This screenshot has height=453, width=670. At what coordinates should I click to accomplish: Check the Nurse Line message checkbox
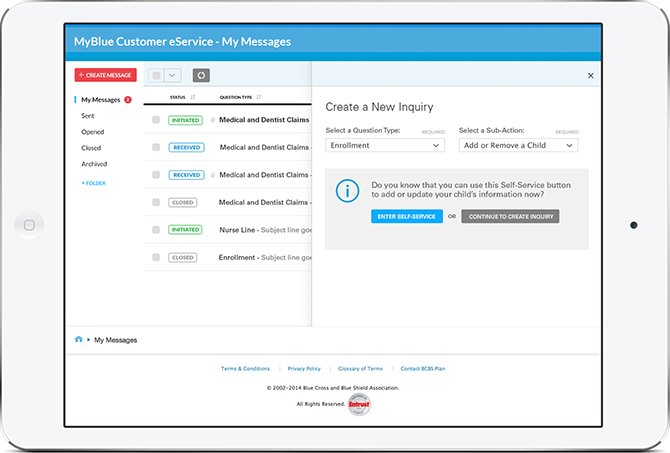point(156,230)
